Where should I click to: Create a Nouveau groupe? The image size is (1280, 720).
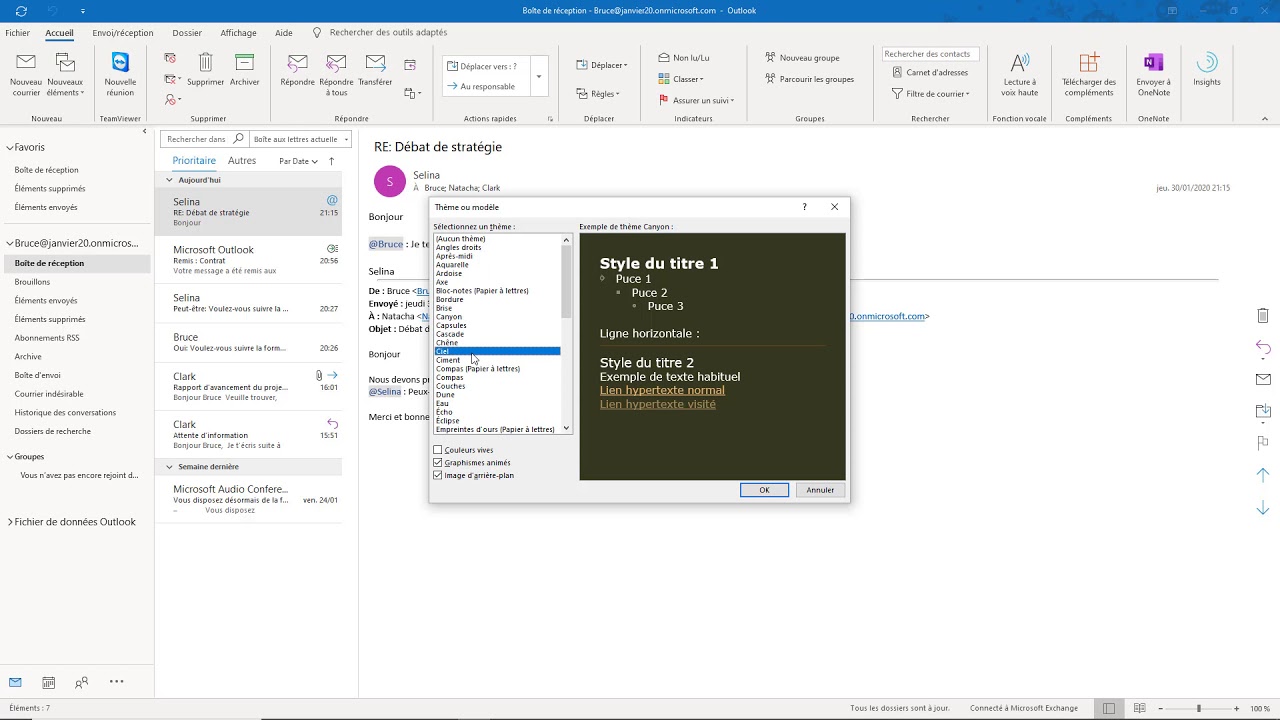coord(802,58)
